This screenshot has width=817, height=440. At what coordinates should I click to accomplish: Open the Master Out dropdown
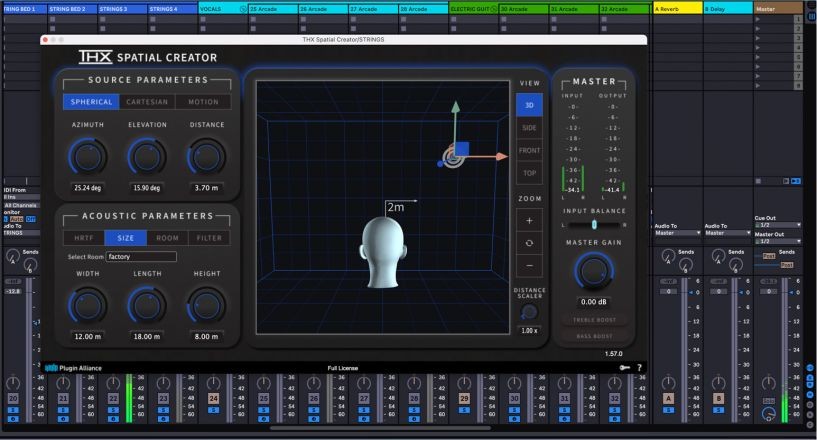click(778, 241)
